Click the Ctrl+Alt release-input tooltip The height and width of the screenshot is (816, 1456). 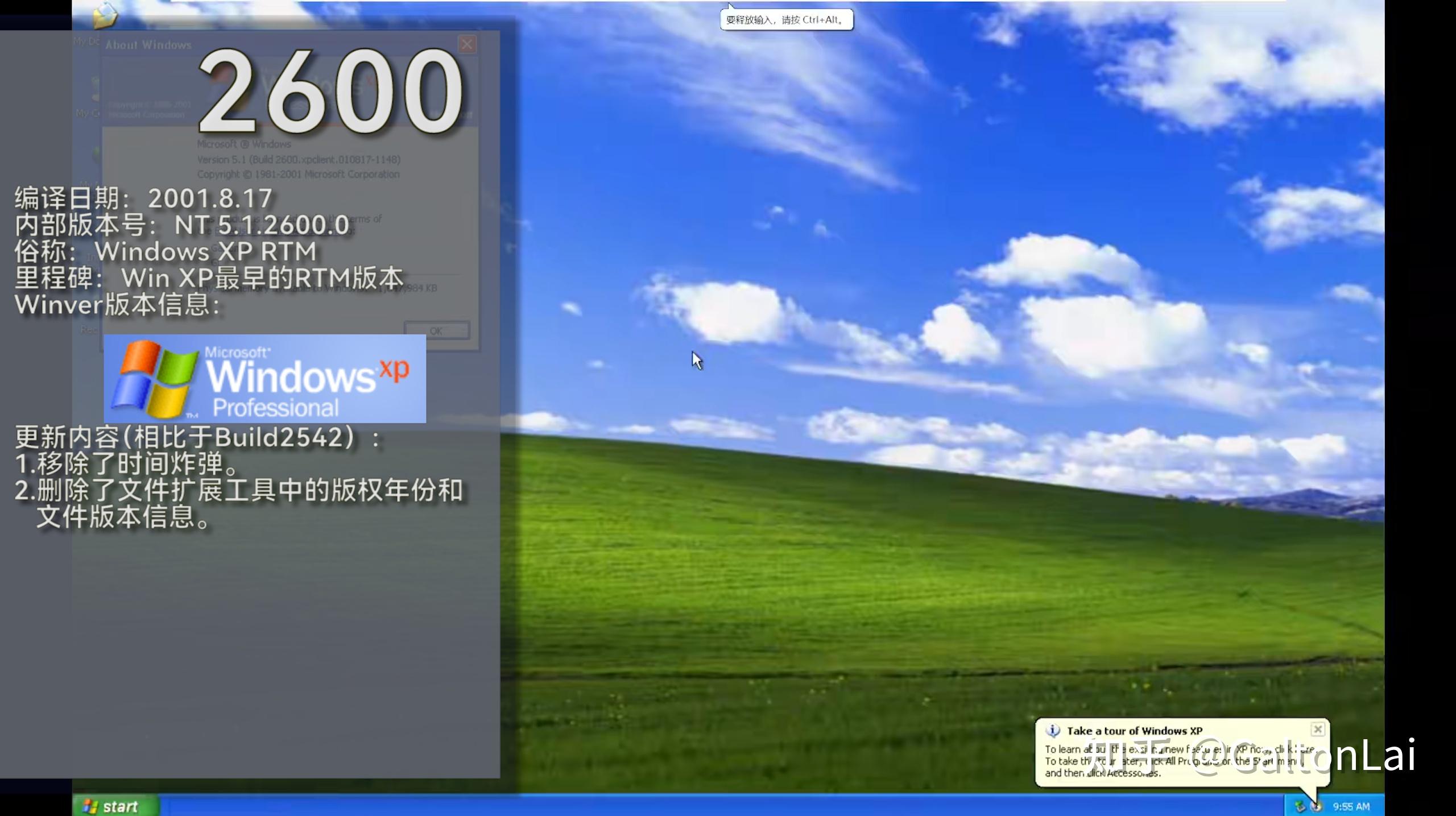[x=787, y=20]
